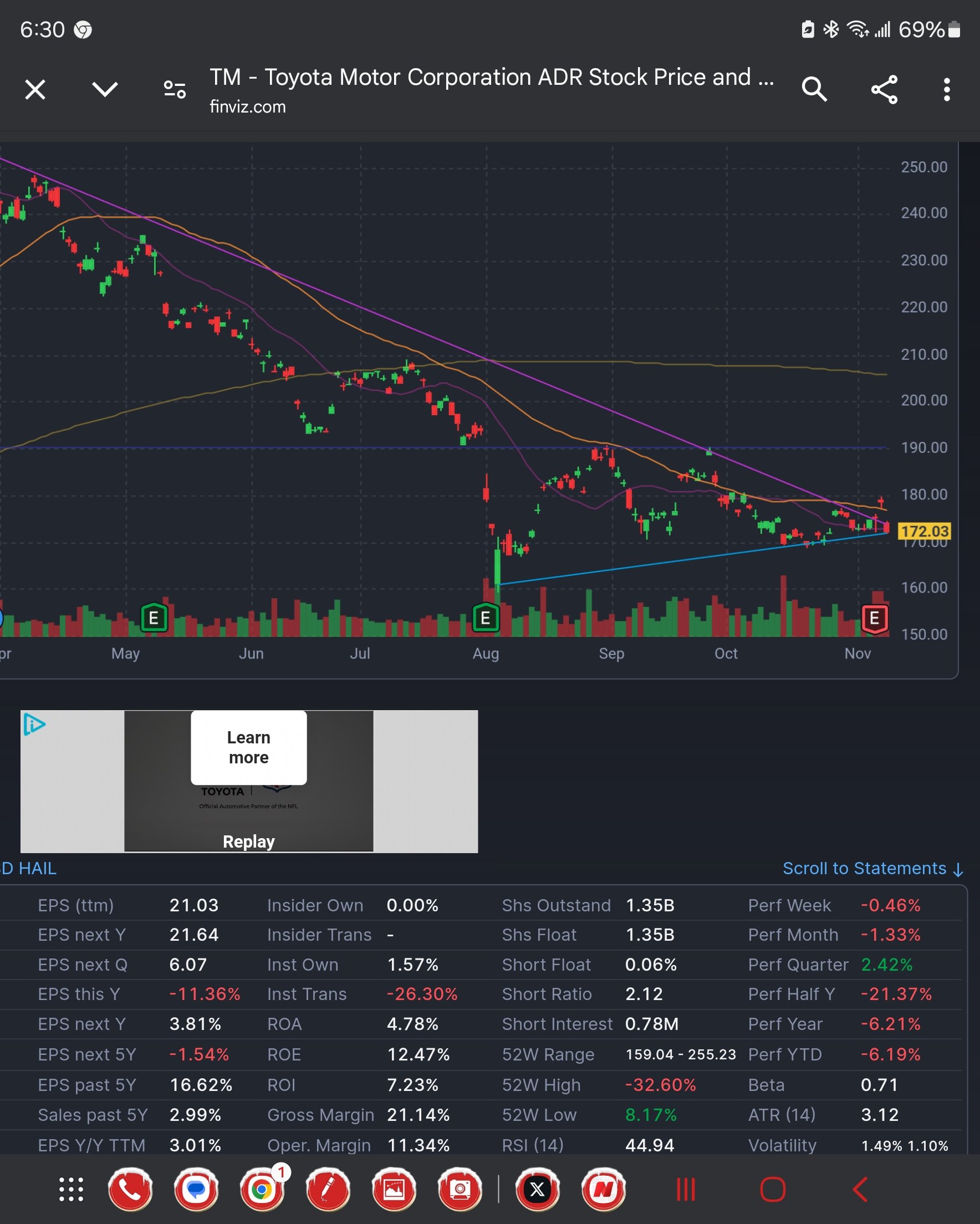The image size is (980, 1224).
Task: Tap the 52W Low value 8.17%
Action: [651, 1115]
